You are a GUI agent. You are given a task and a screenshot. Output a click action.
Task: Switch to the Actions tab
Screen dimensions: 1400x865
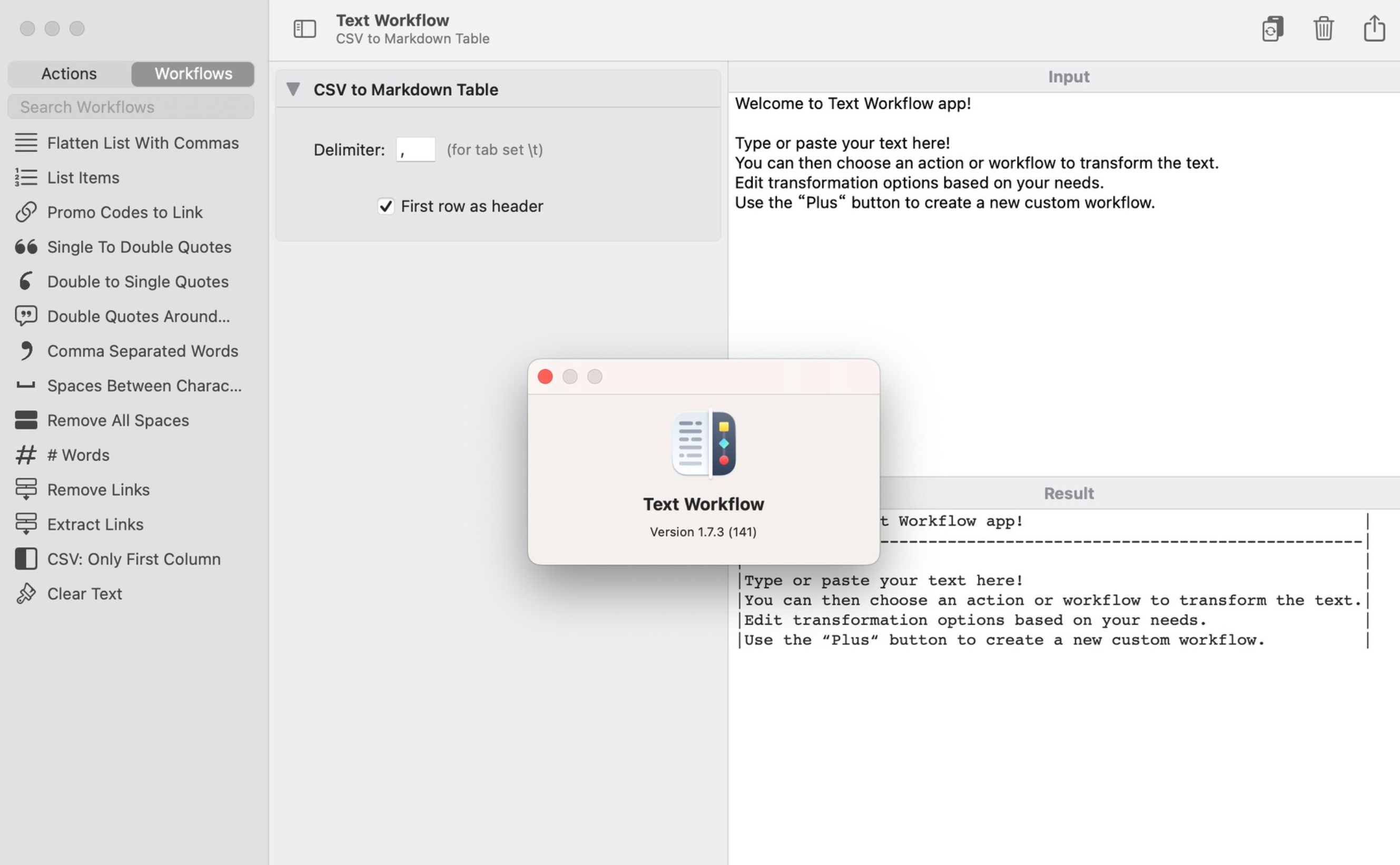69,73
